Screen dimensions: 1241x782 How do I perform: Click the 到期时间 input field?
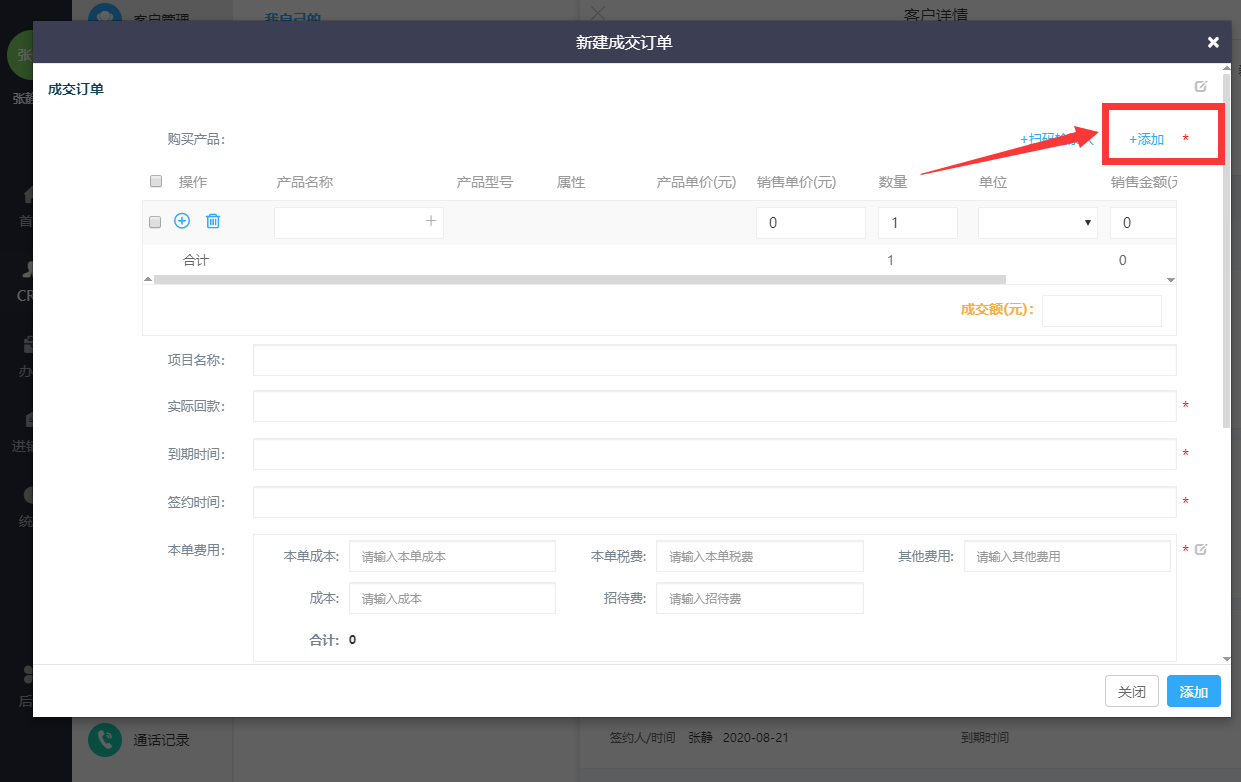[715, 454]
